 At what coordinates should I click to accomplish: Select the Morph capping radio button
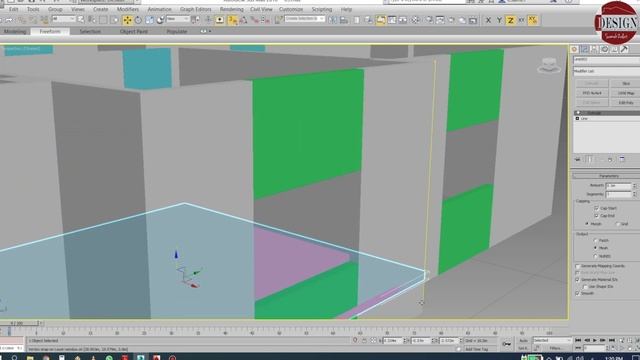587,224
